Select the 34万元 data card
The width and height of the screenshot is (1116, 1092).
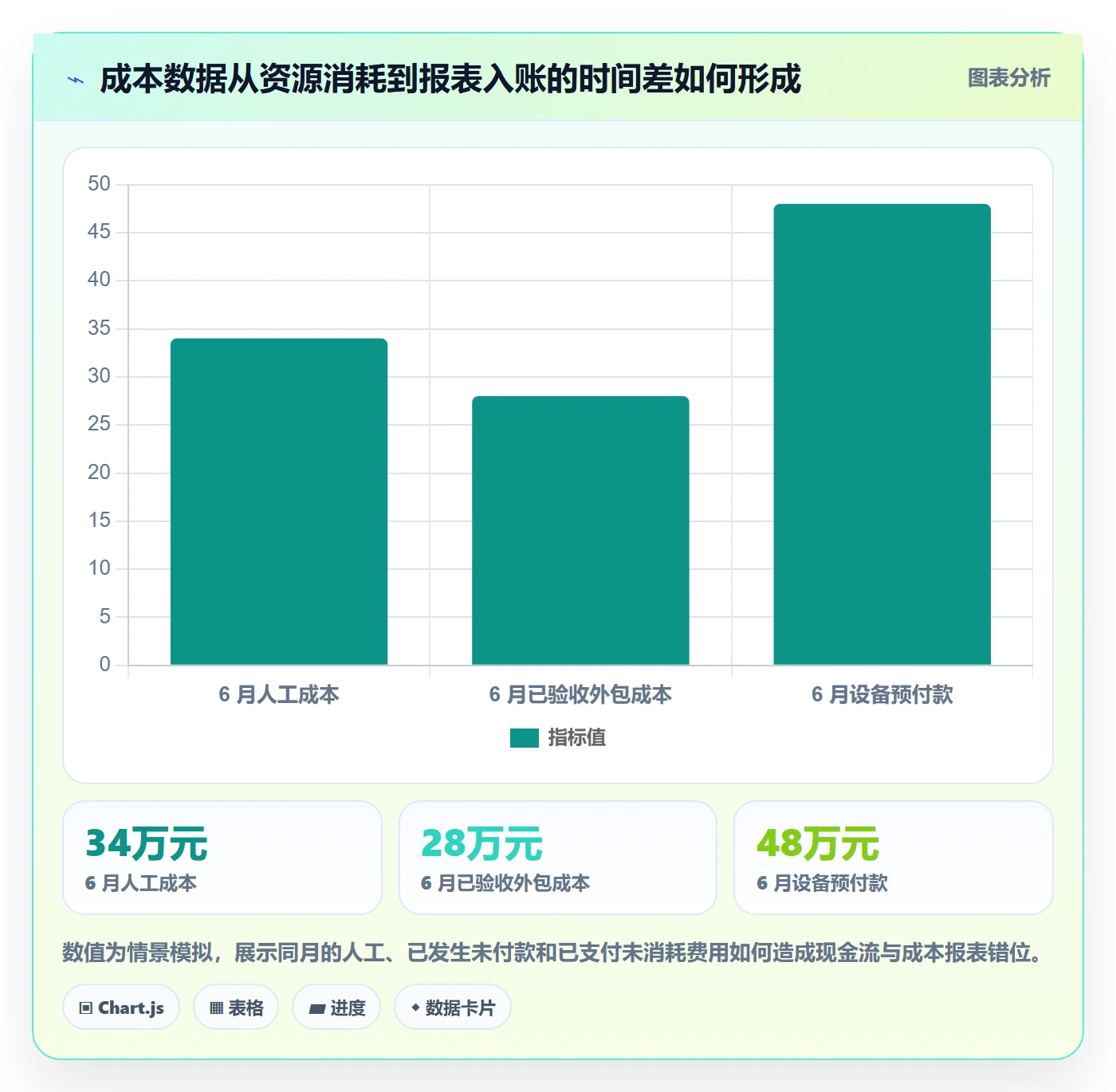tap(222, 858)
